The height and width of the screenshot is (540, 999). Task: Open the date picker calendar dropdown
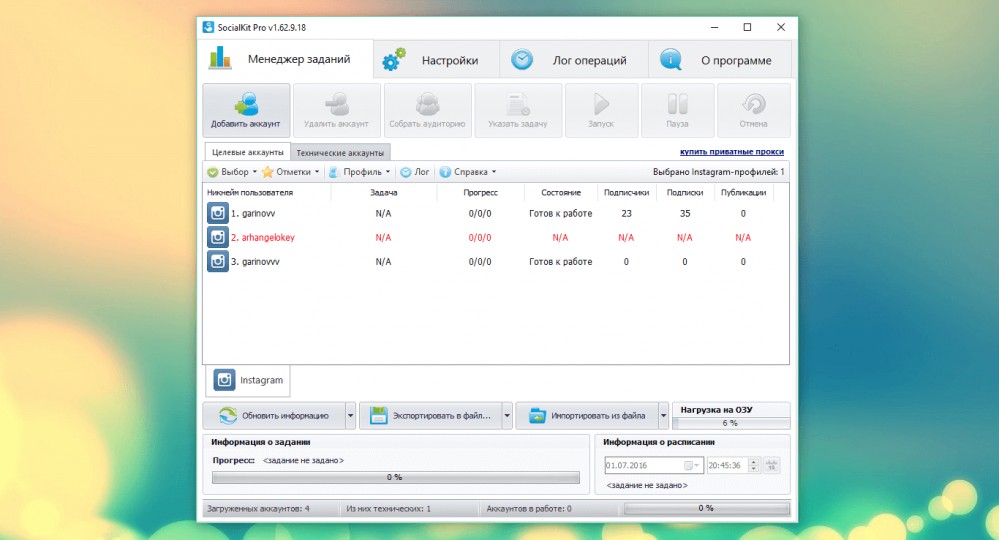click(x=692, y=465)
